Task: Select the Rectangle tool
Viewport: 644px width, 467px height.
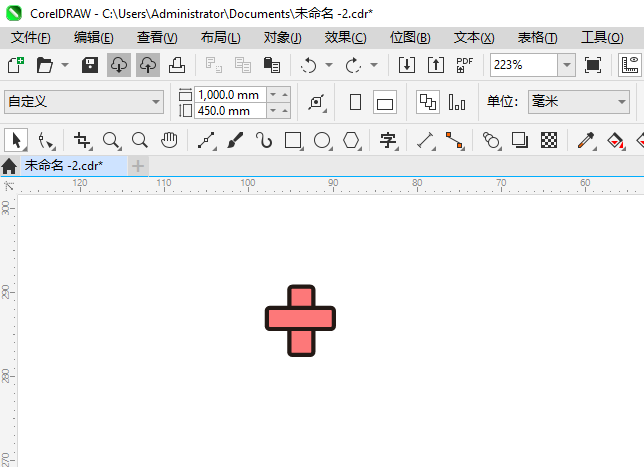Action: (293, 140)
